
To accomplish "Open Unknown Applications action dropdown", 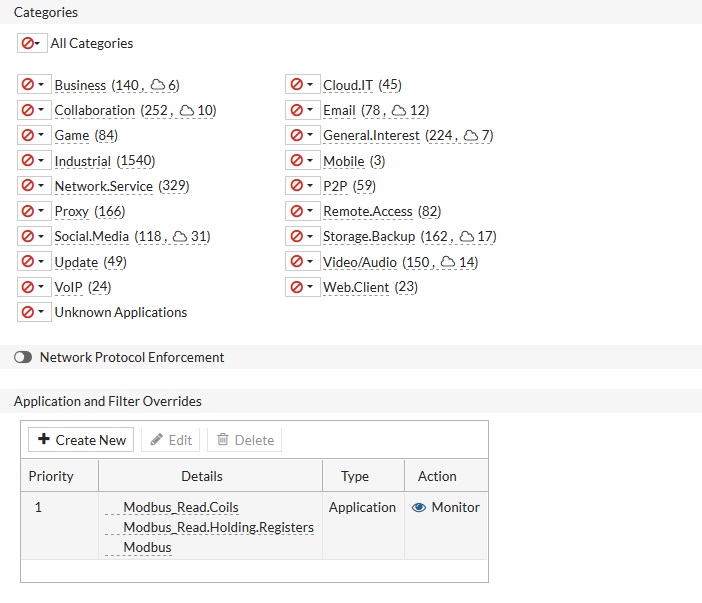I will pyautogui.click(x=34, y=312).
